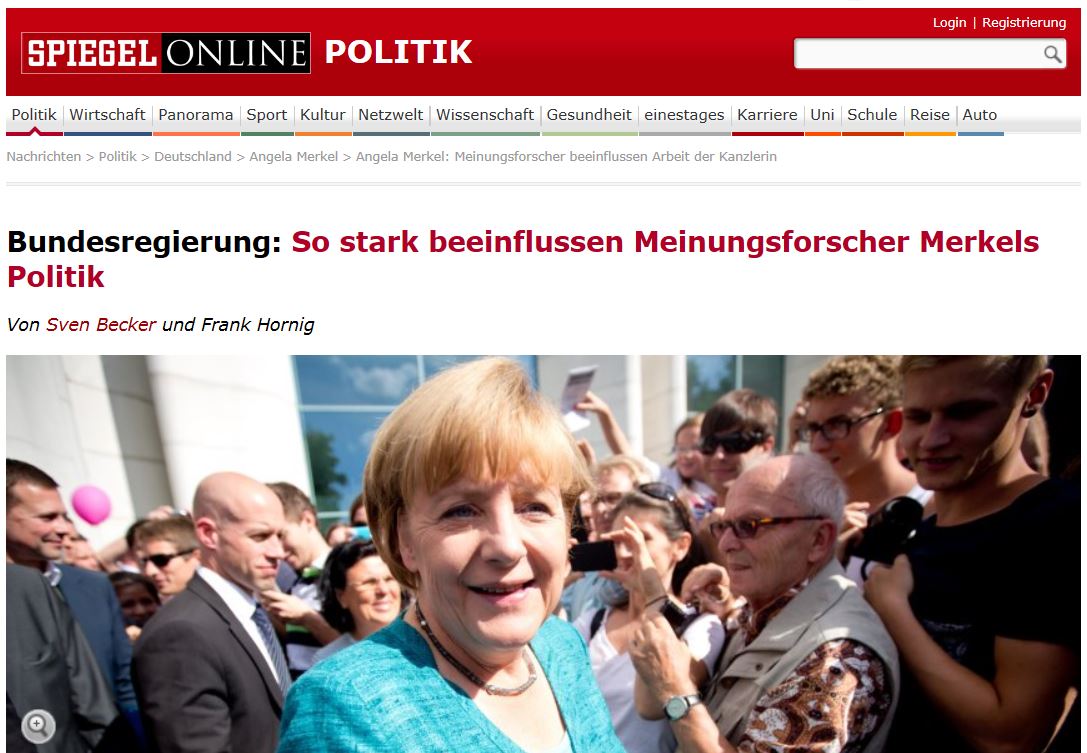The width and height of the screenshot is (1087, 753).
Task: Open the SPIEGEL ONLINE logo homepage
Action: coord(166,53)
